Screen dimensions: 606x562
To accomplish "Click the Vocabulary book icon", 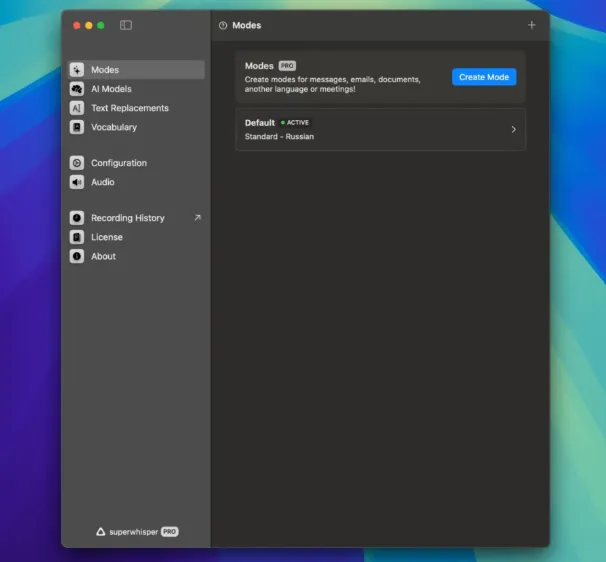I will click(x=77, y=127).
